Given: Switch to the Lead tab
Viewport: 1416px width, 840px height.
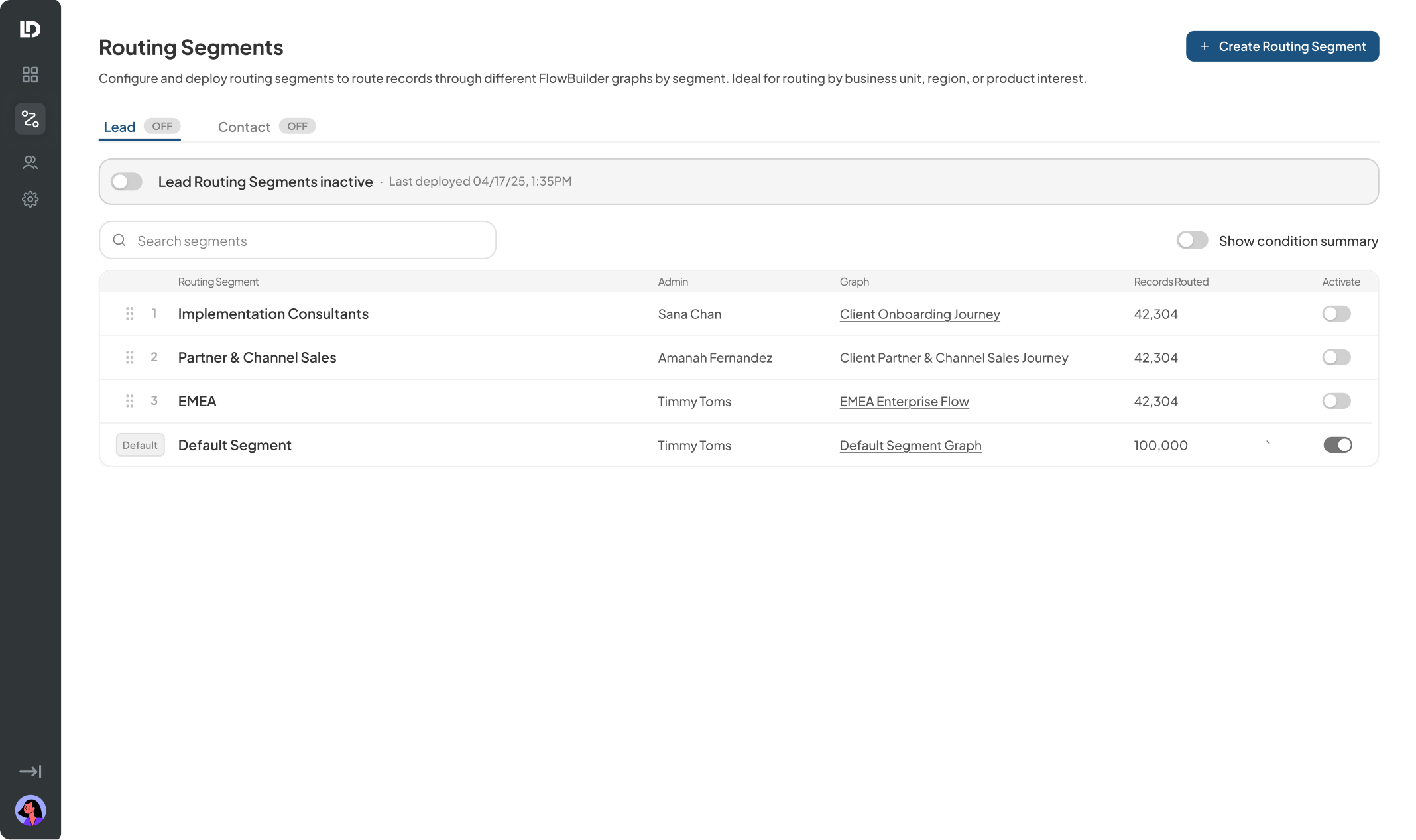Looking at the screenshot, I should pyautogui.click(x=140, y=127).
